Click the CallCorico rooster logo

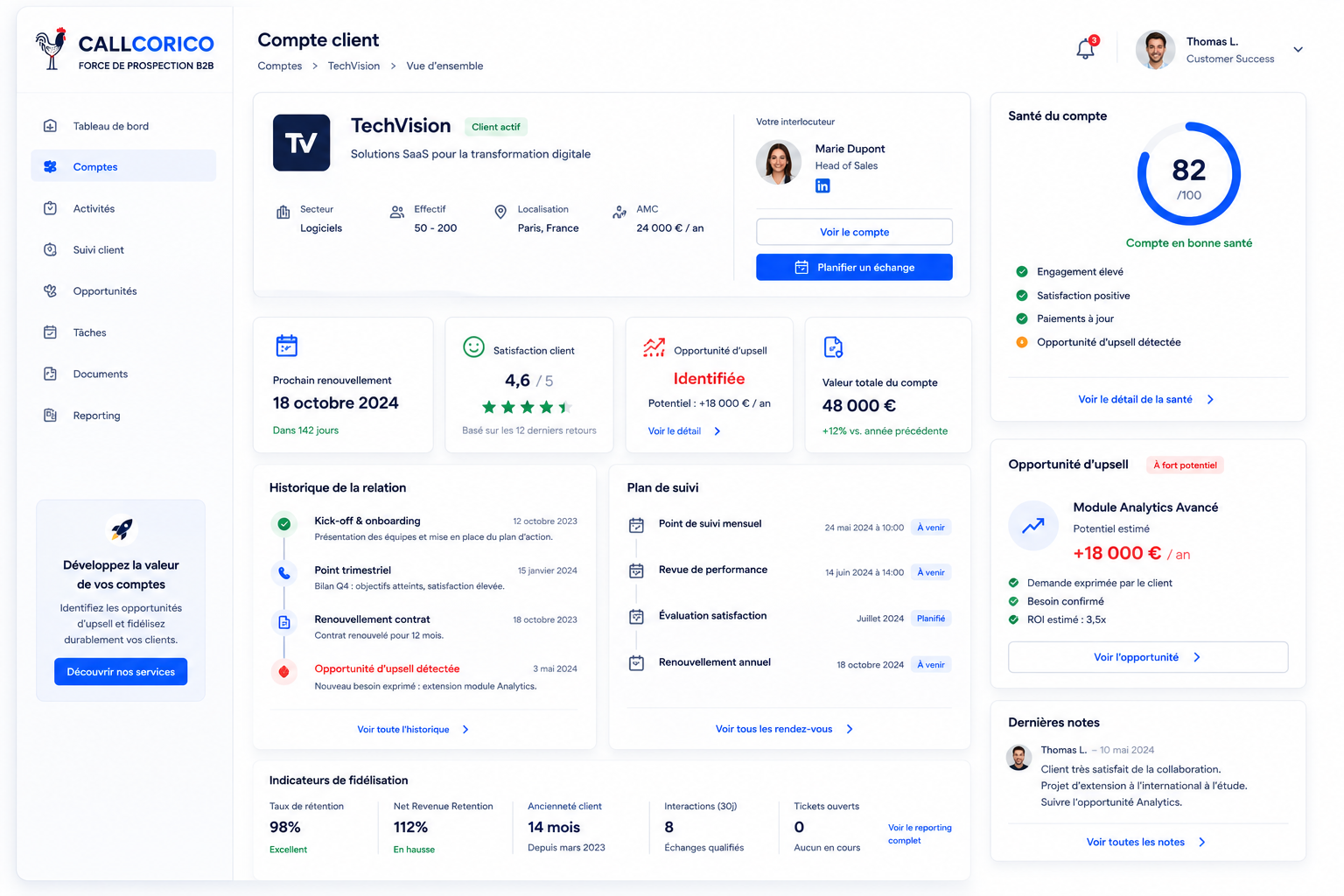pos(51,49)
